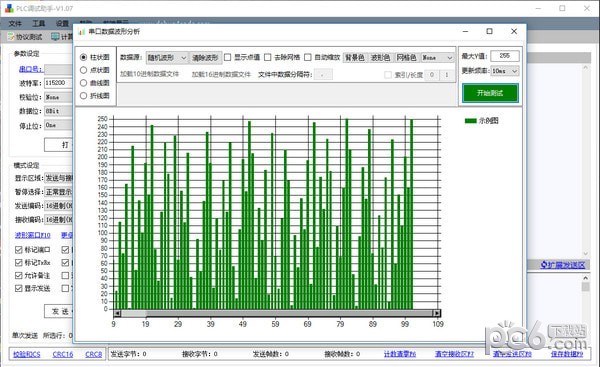
Task: Open the 工具 menu
Action: pyautogui.click(x=39, y=24)
